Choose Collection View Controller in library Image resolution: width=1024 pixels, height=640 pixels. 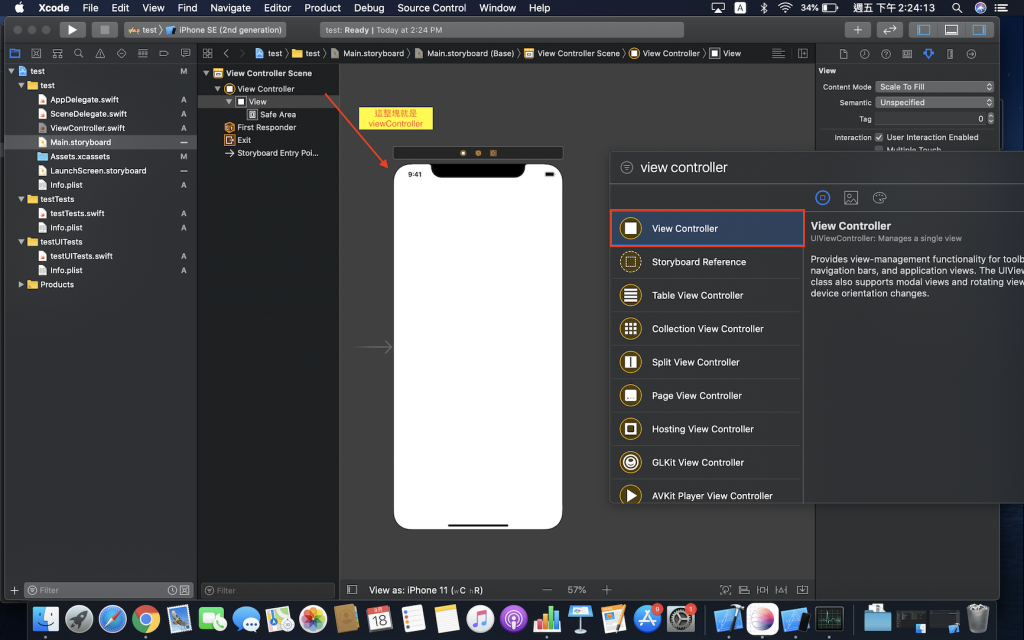(707, 328)
